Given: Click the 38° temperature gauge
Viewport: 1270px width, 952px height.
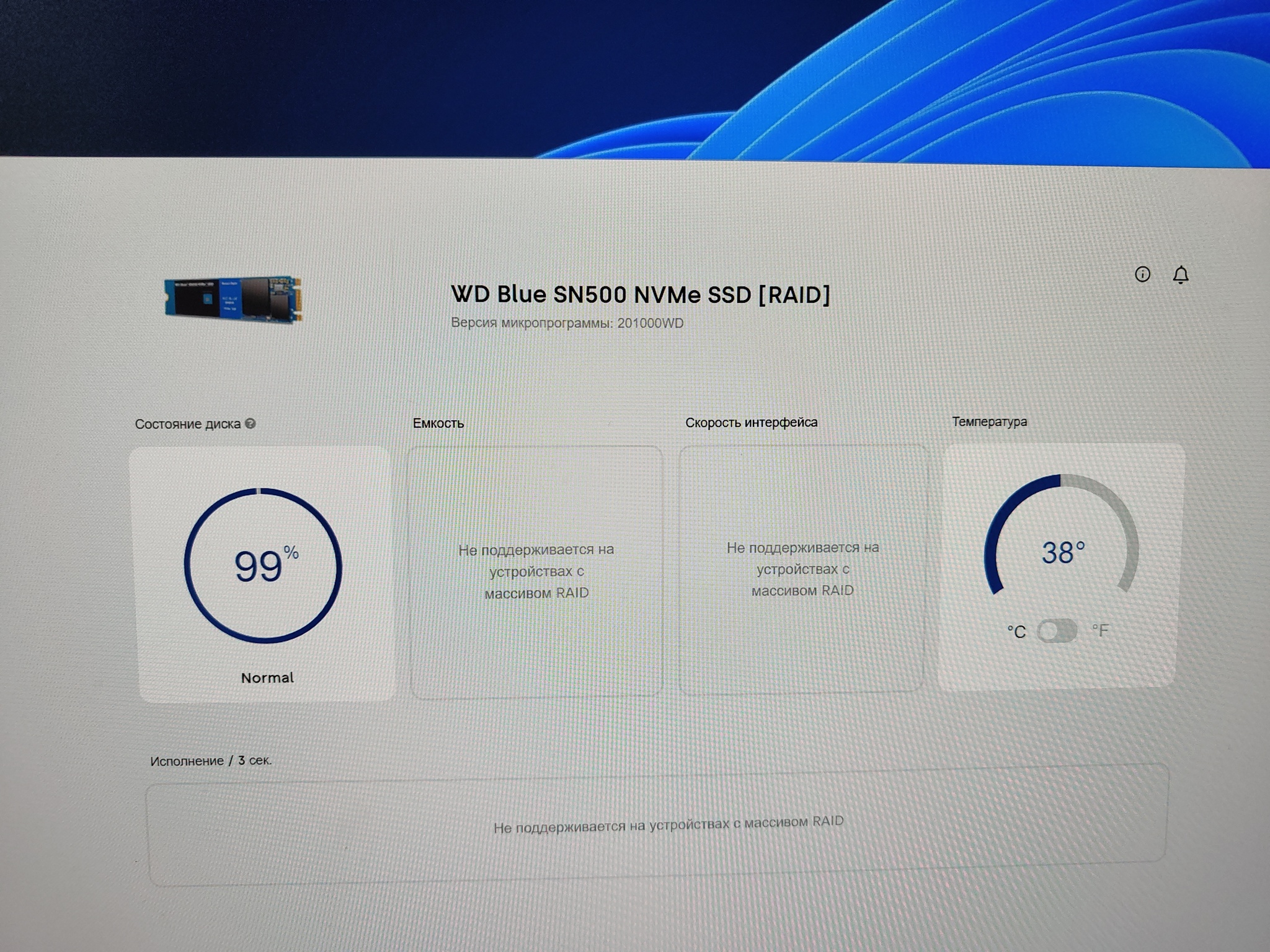Looking at the screenshot, I should [x=1062, y=552].
